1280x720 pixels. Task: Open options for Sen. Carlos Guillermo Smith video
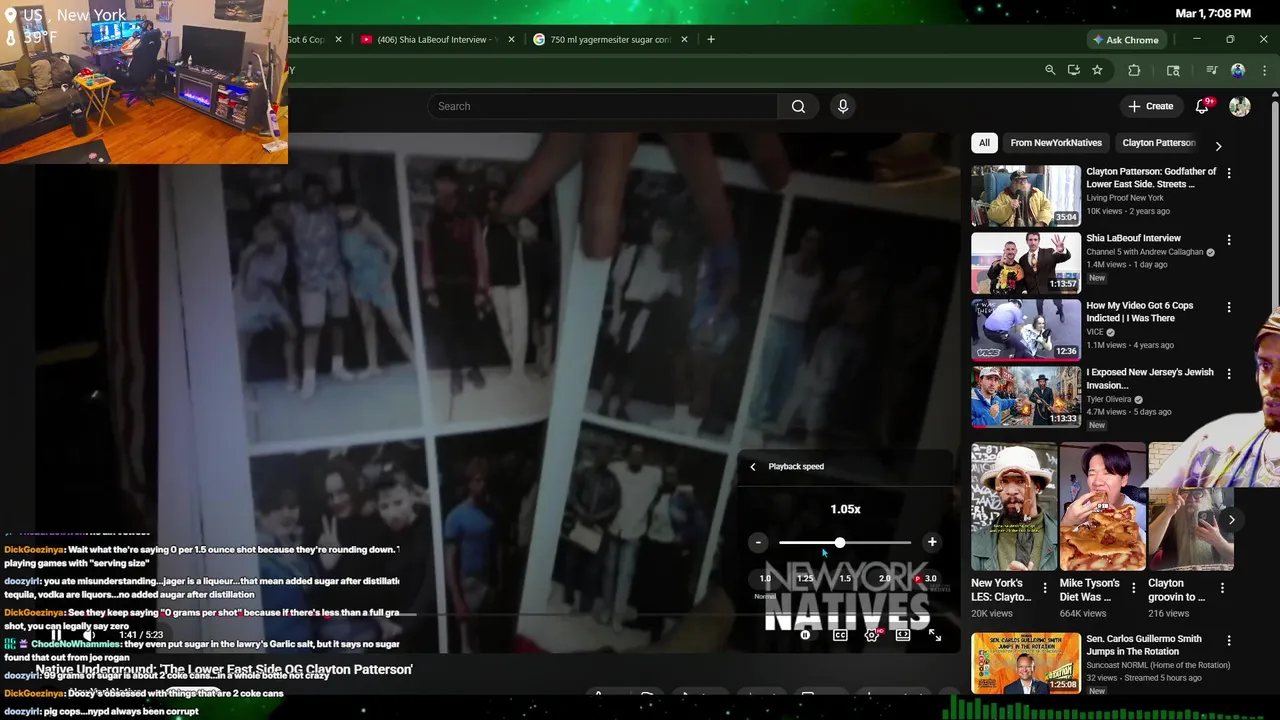pyautogui.click(x=1229, y=640)
